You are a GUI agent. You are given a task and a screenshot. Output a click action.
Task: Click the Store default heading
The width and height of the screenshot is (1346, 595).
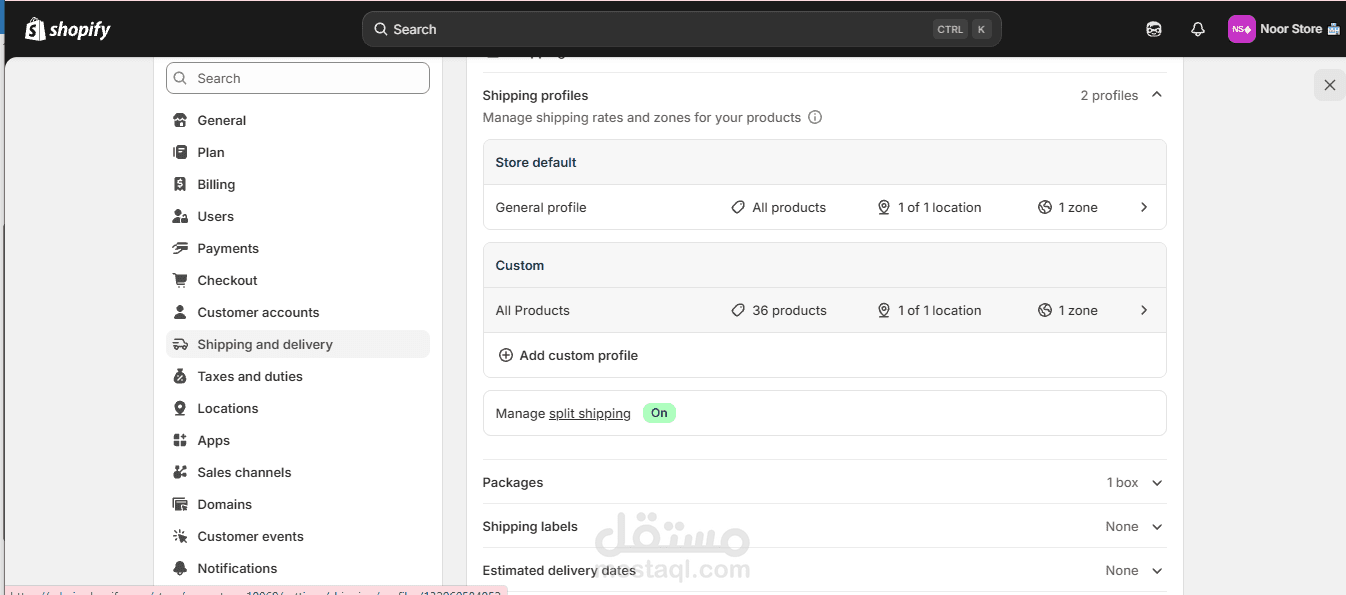click(536, 162)
